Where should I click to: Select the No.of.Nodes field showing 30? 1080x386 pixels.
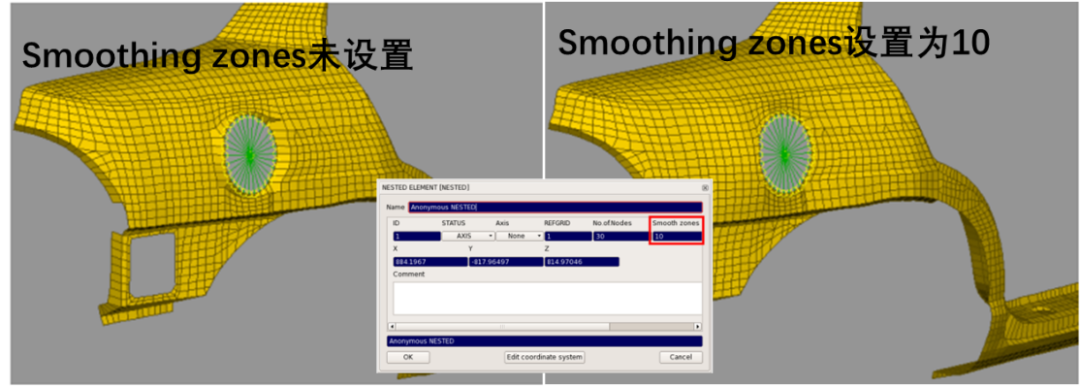621,236
